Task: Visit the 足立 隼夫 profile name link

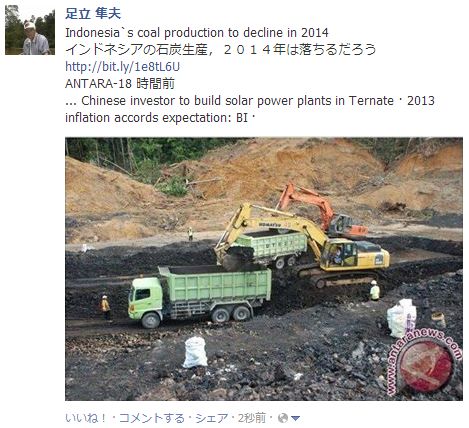Action: pos(93,14)
